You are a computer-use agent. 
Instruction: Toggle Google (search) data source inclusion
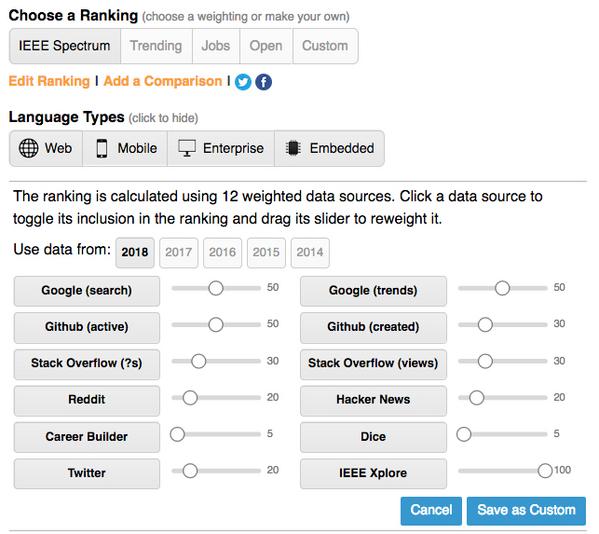[x=87, y=291]
